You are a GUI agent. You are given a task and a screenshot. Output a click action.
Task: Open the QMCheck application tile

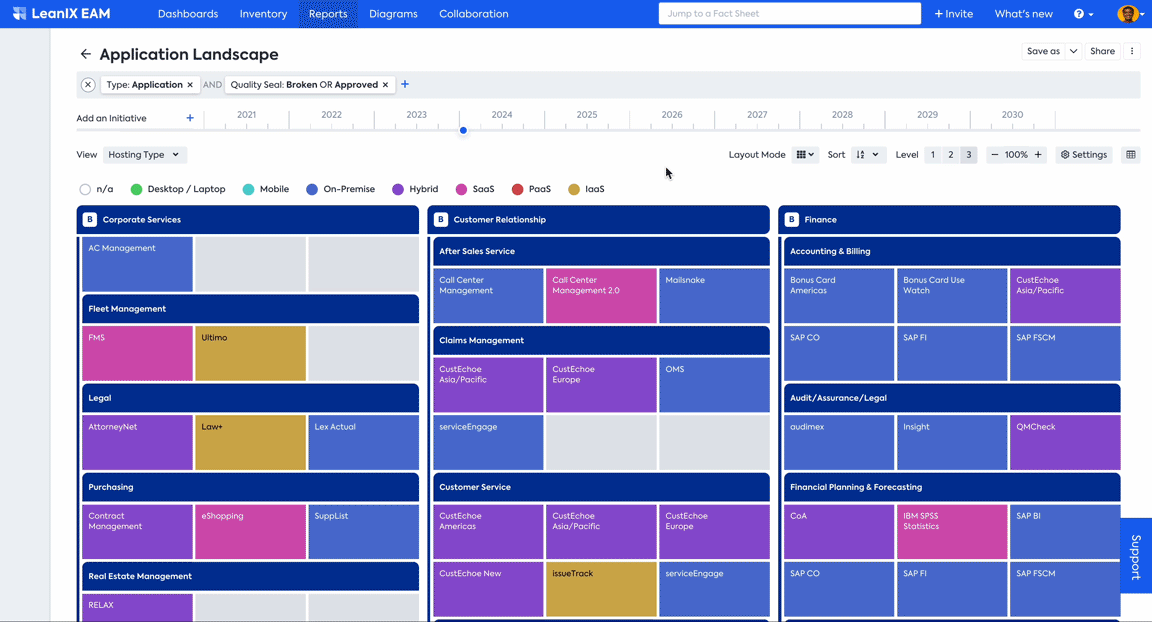pos(1065,442)
